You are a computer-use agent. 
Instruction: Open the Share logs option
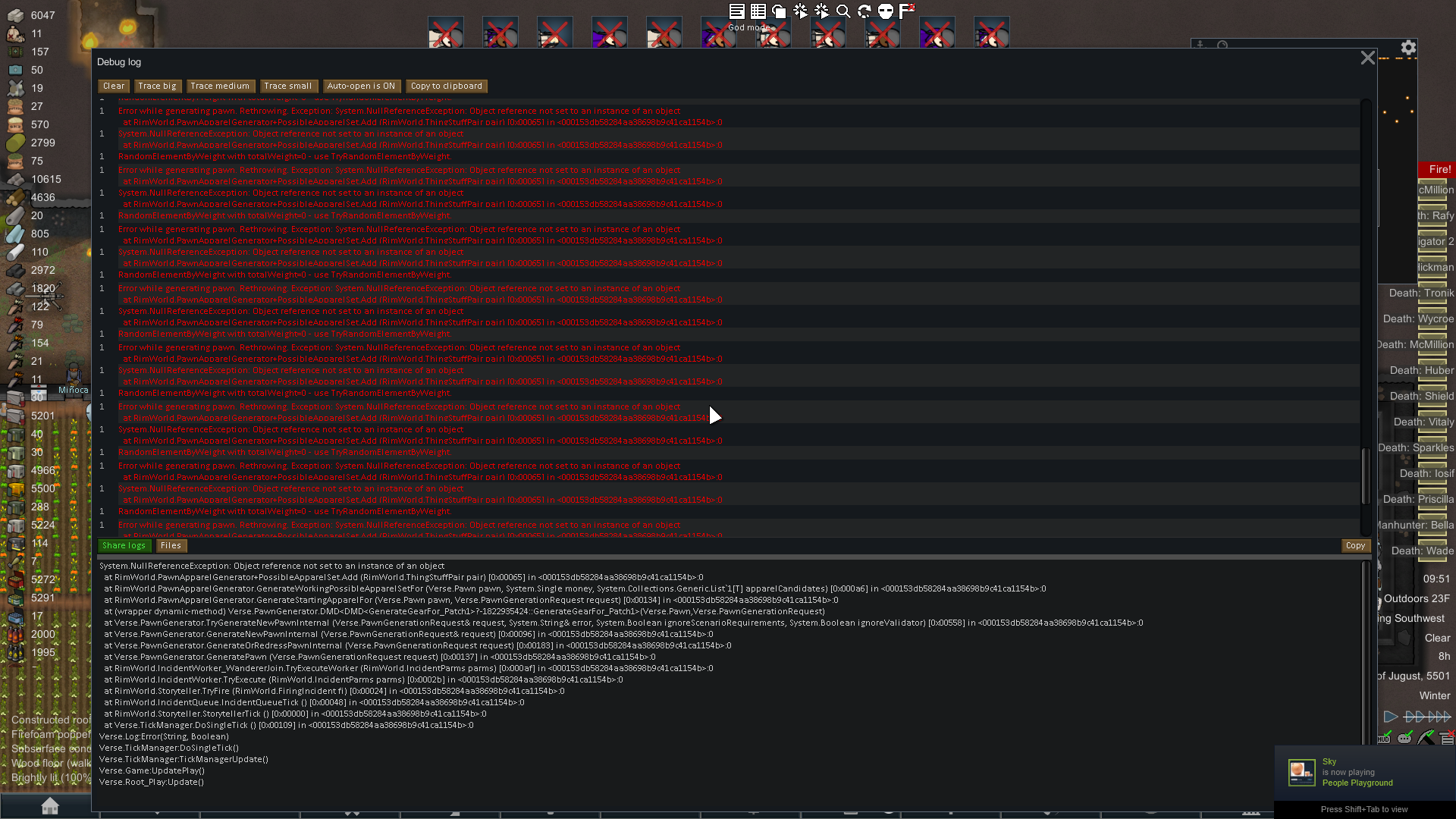coord(124,545)
